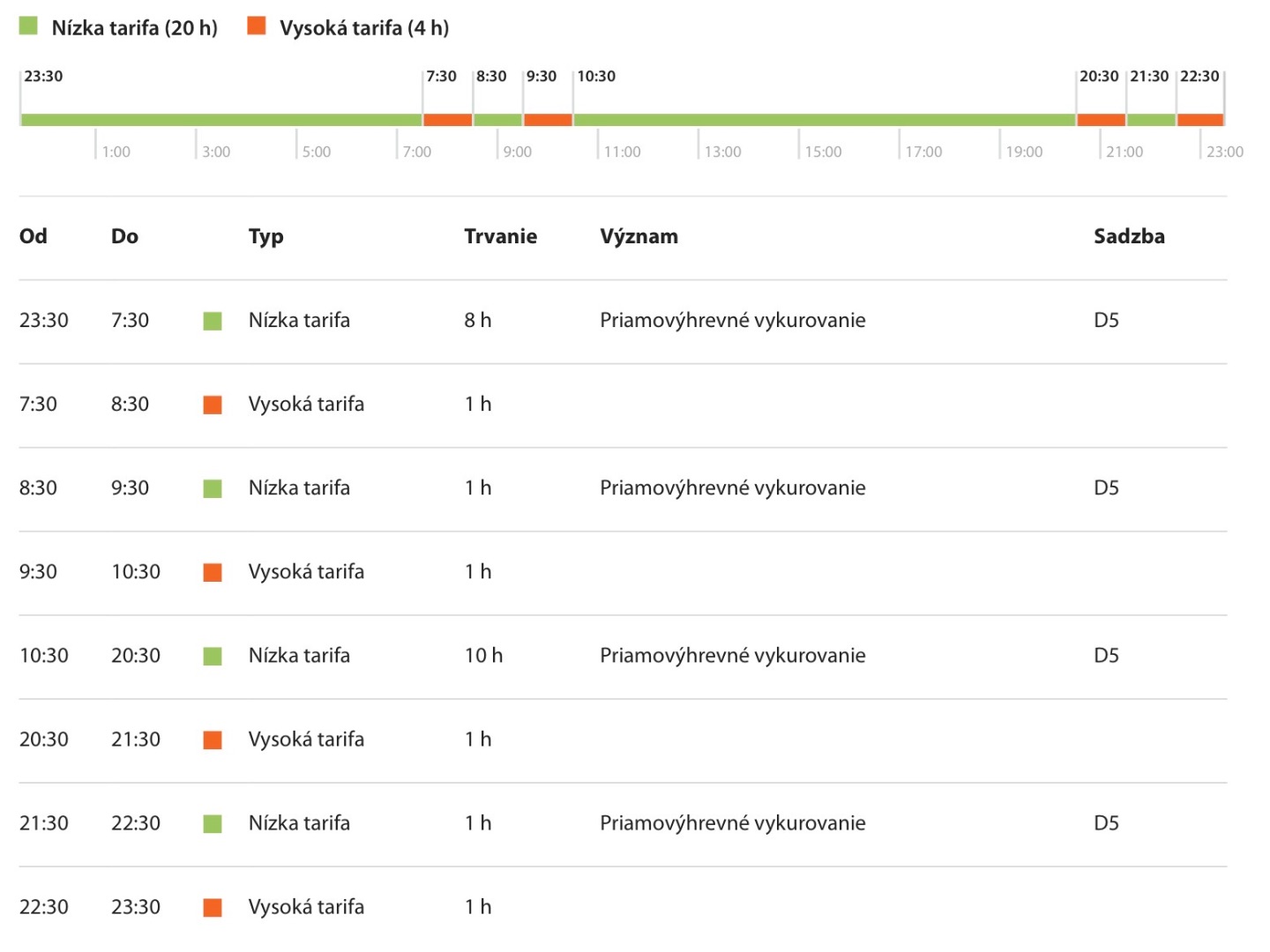Click the orange square in the 9:30–10:30 row

[x=213, y=572]
